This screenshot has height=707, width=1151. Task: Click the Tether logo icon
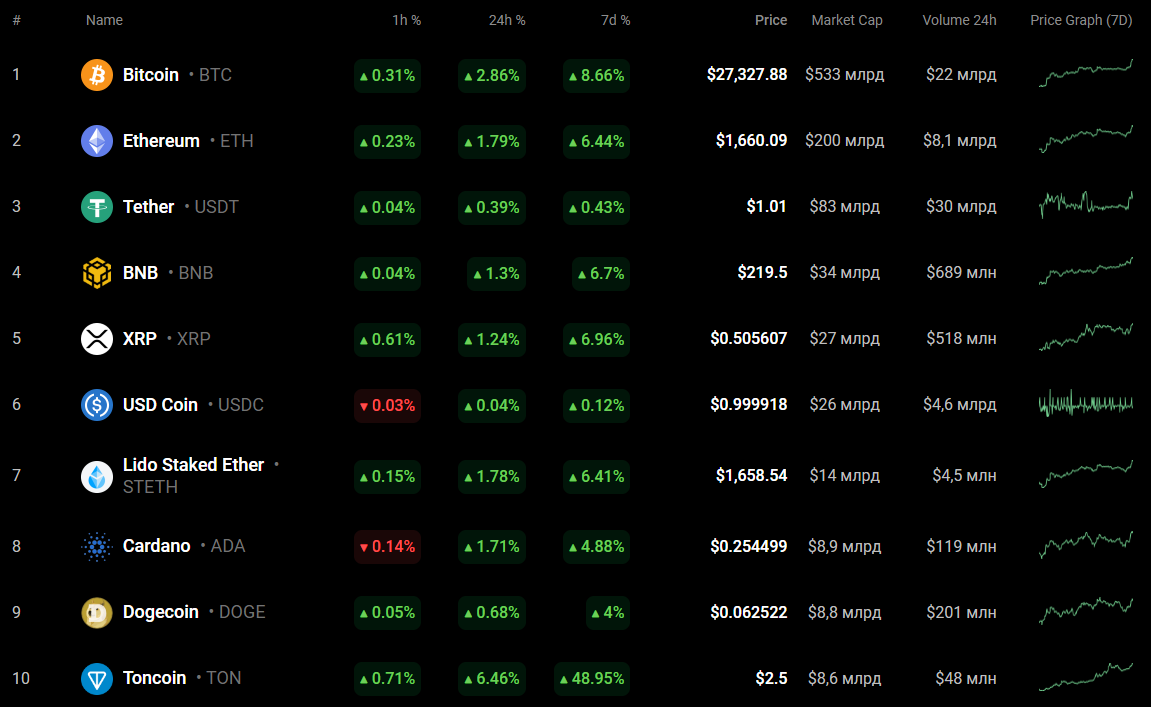(97, 207)
